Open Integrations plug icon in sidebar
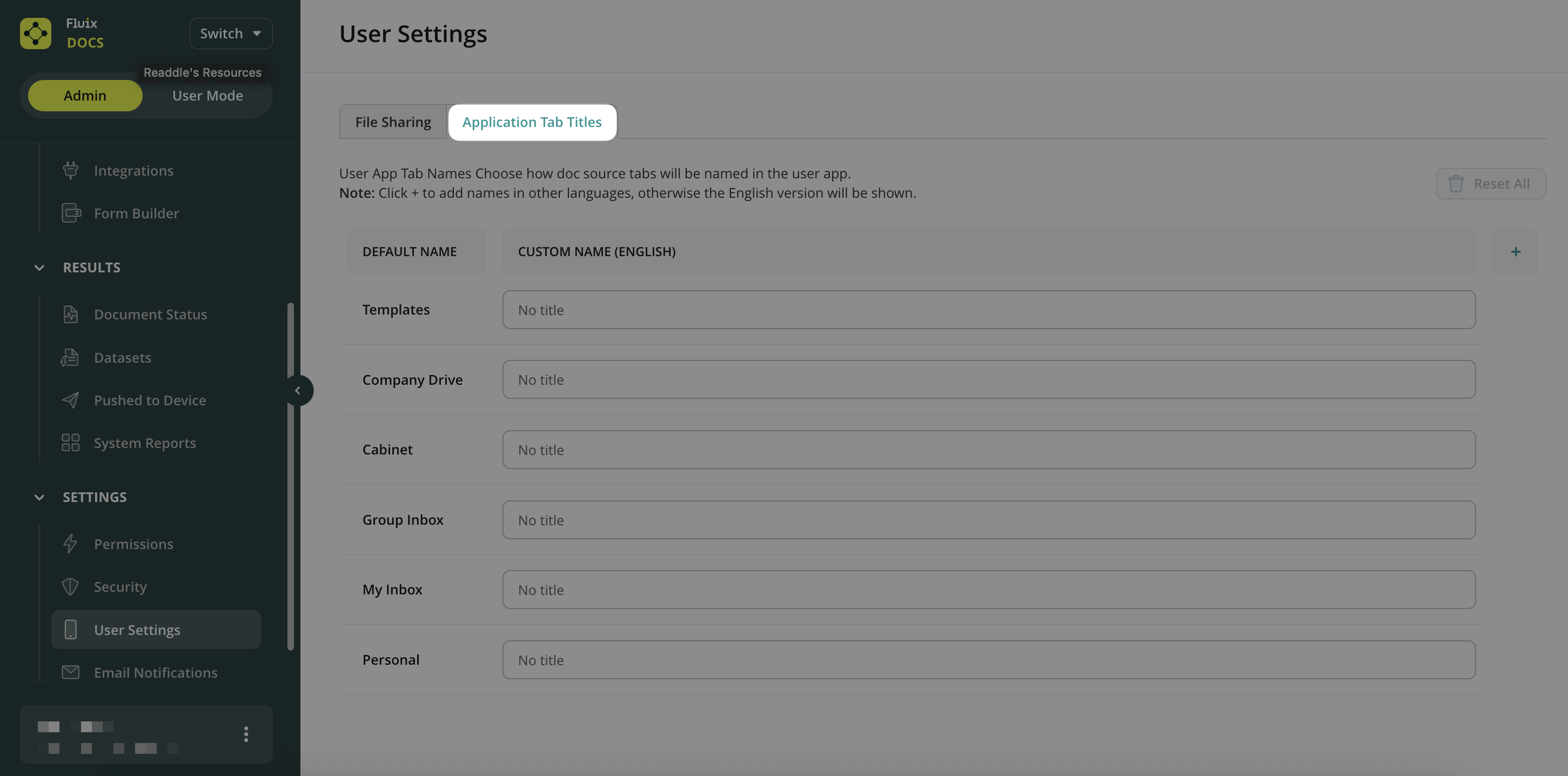 (x=71, y=170)
